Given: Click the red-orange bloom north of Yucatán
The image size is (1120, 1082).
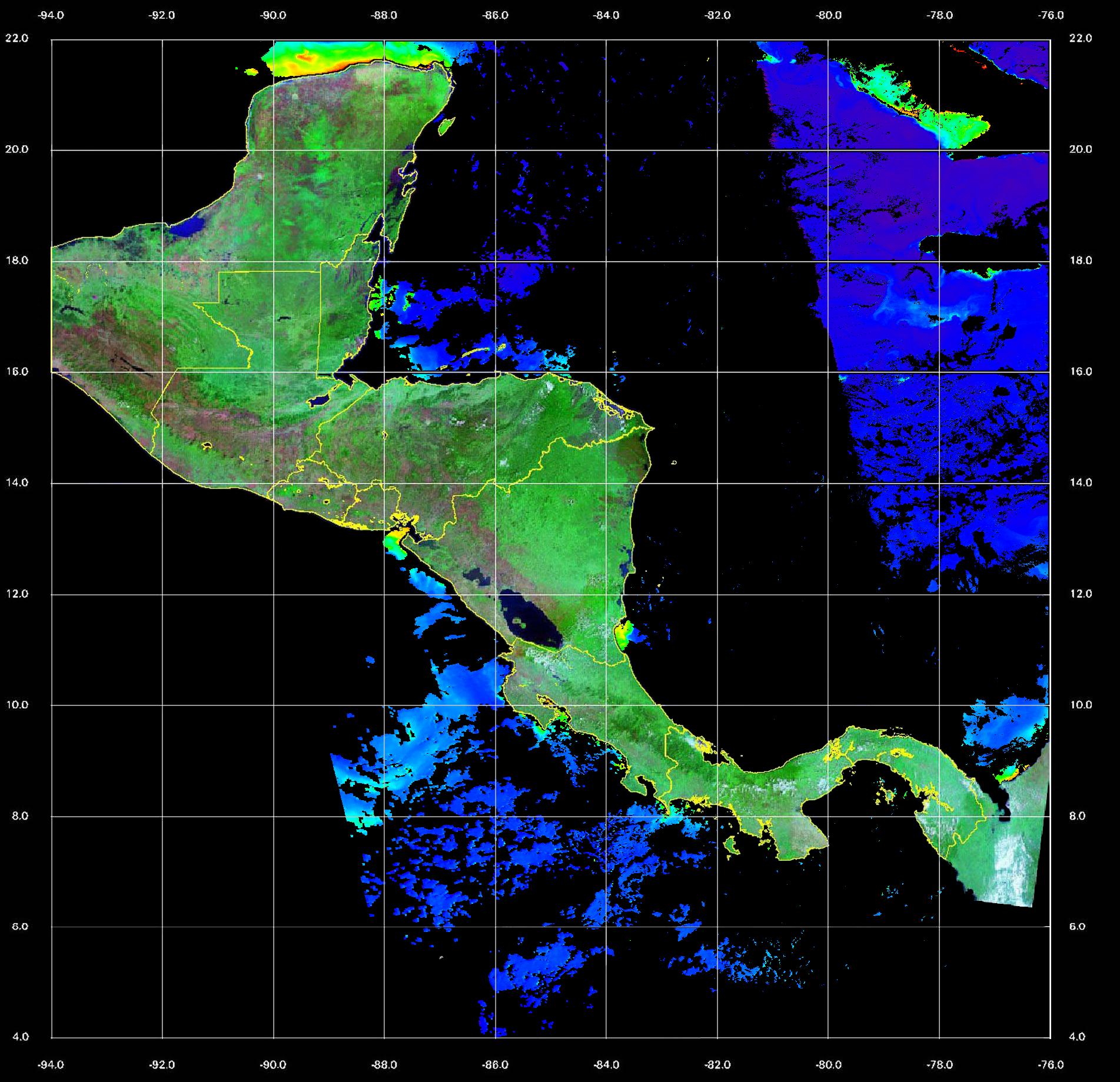Looking at the screenshot, I should pyautogui.click(x=306, y=57).
